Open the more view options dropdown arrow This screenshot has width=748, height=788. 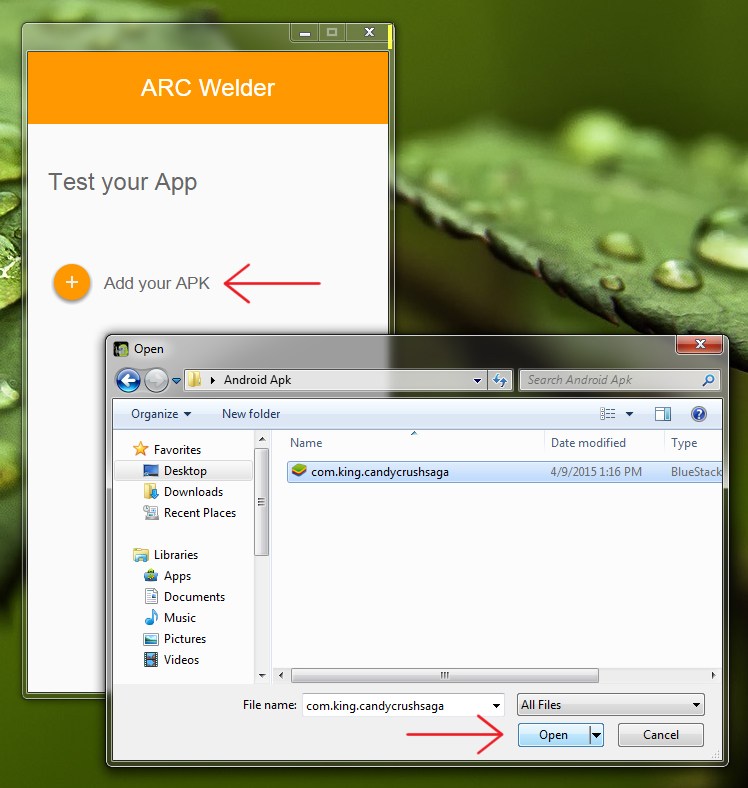629,414
